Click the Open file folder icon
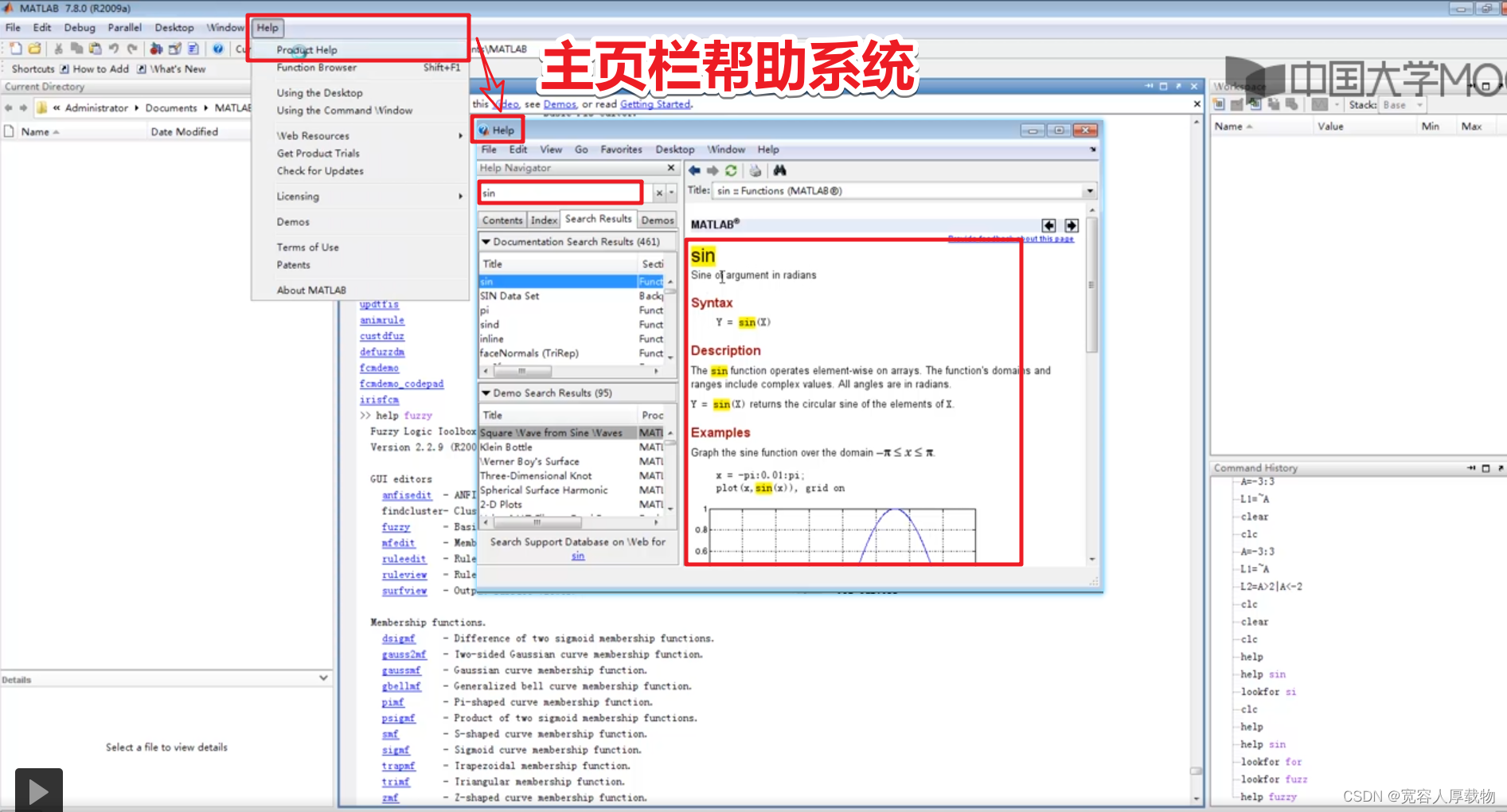The width and height of the screenshot is (1507, 812). point(34,49)
